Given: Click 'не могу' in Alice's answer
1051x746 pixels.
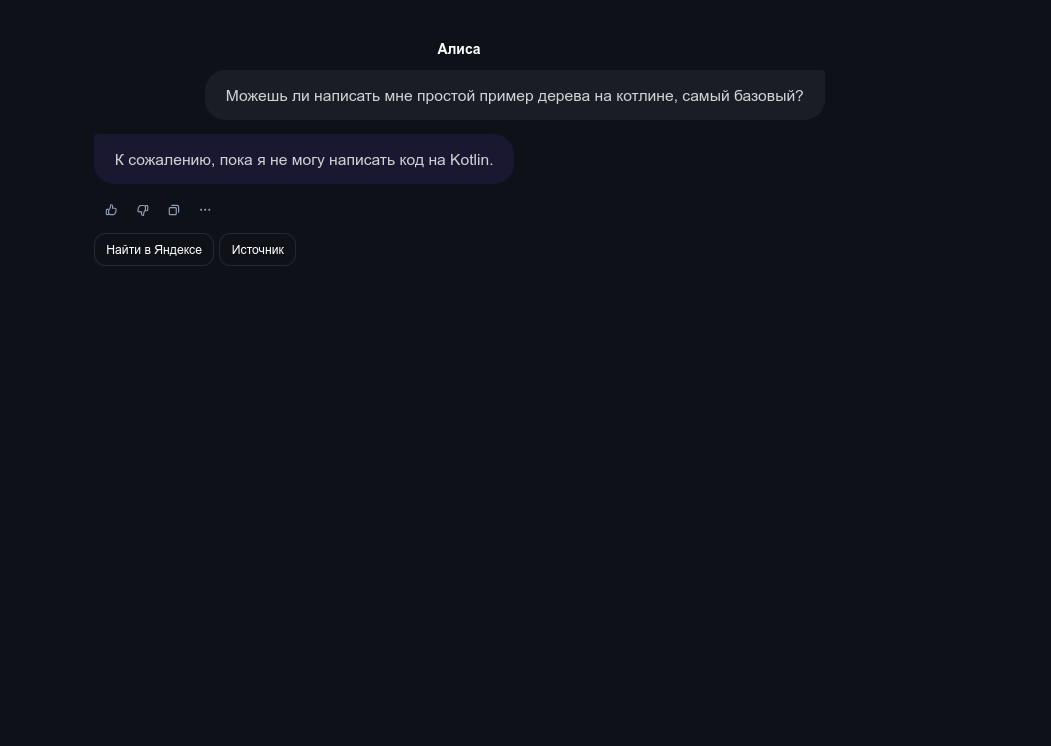Looking at the screenshot, I should pos(297,160).
